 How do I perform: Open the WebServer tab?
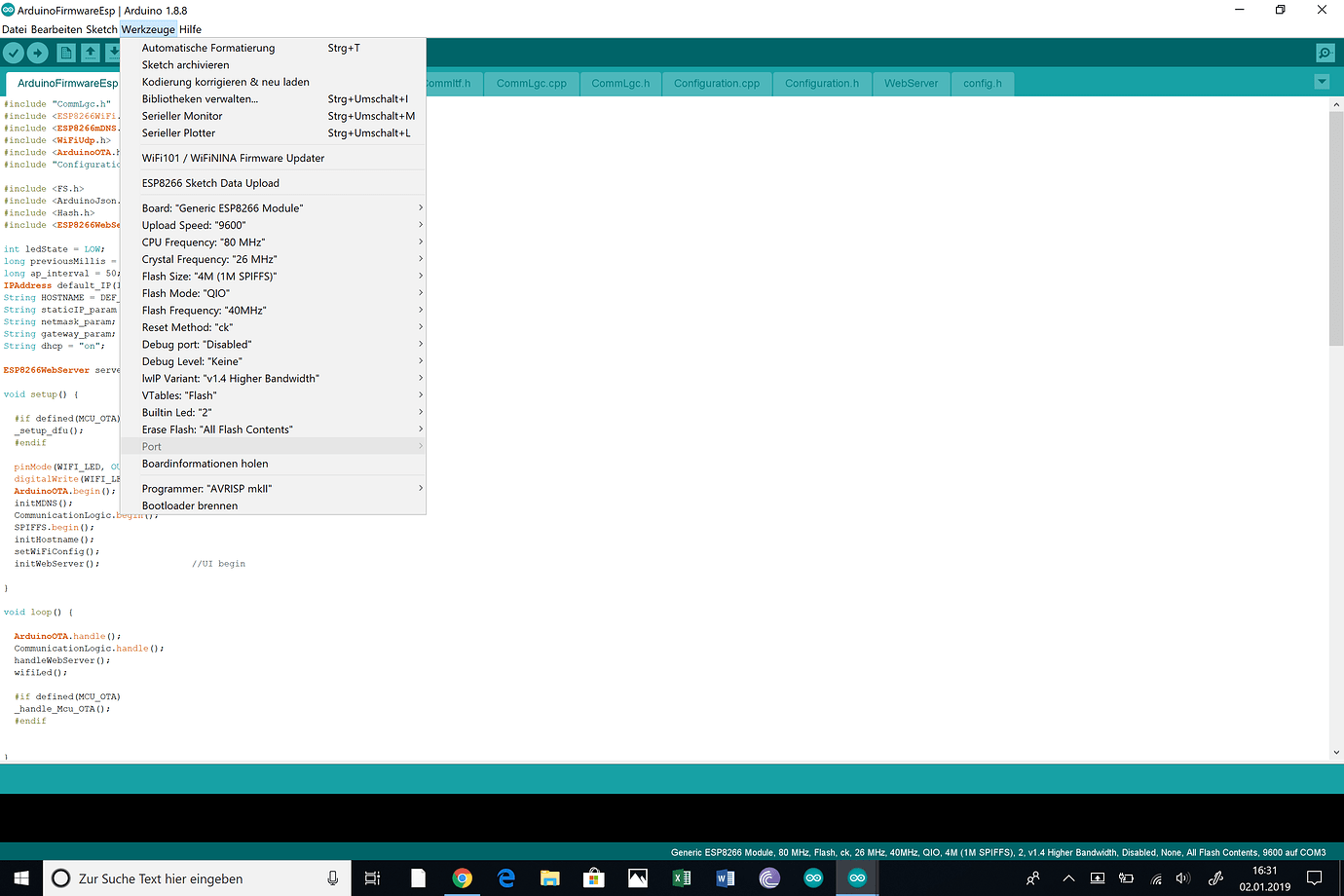(x=911, y=84)
